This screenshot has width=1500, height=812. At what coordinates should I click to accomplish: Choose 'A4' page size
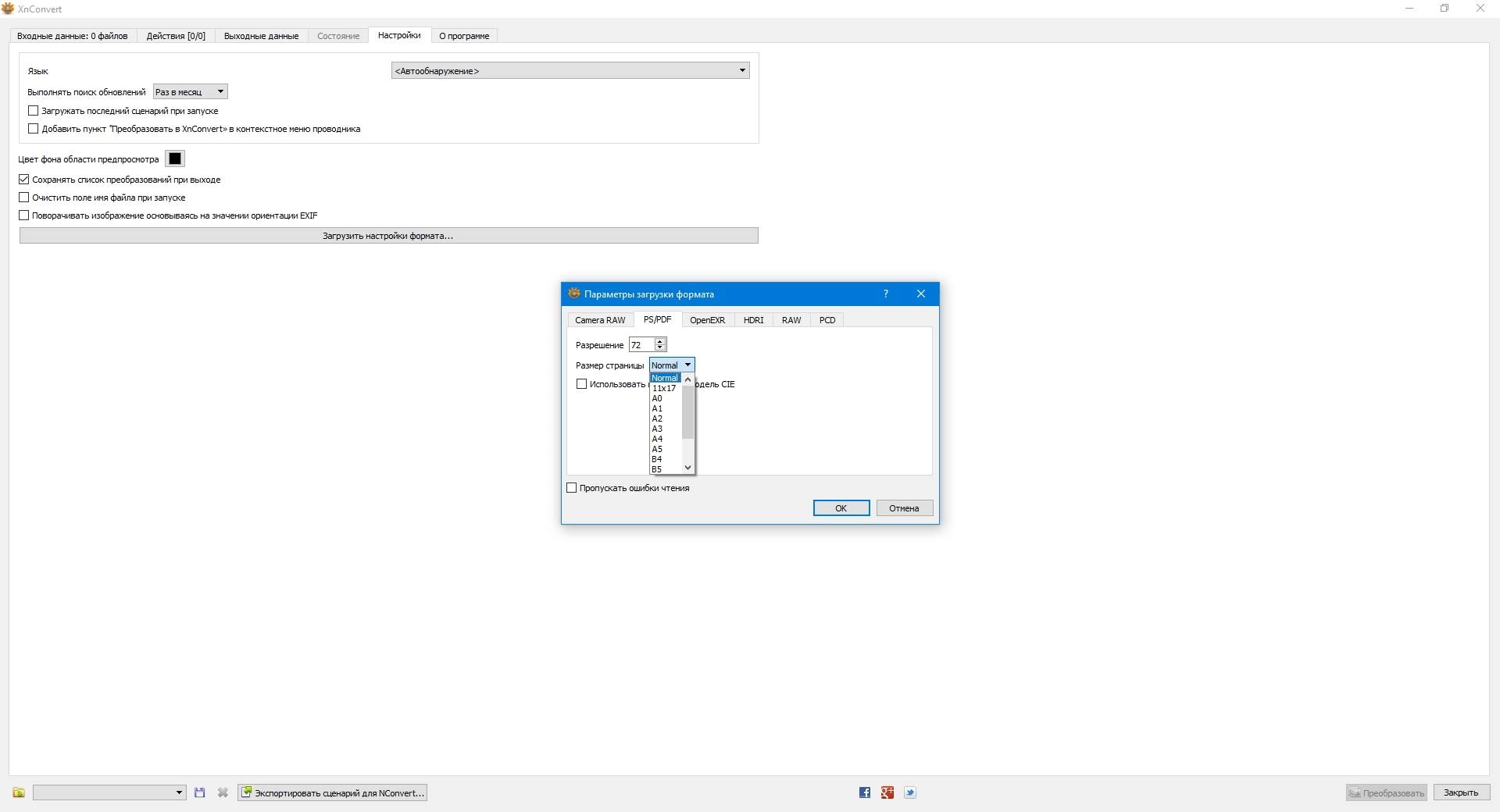(x=666, y=439)
